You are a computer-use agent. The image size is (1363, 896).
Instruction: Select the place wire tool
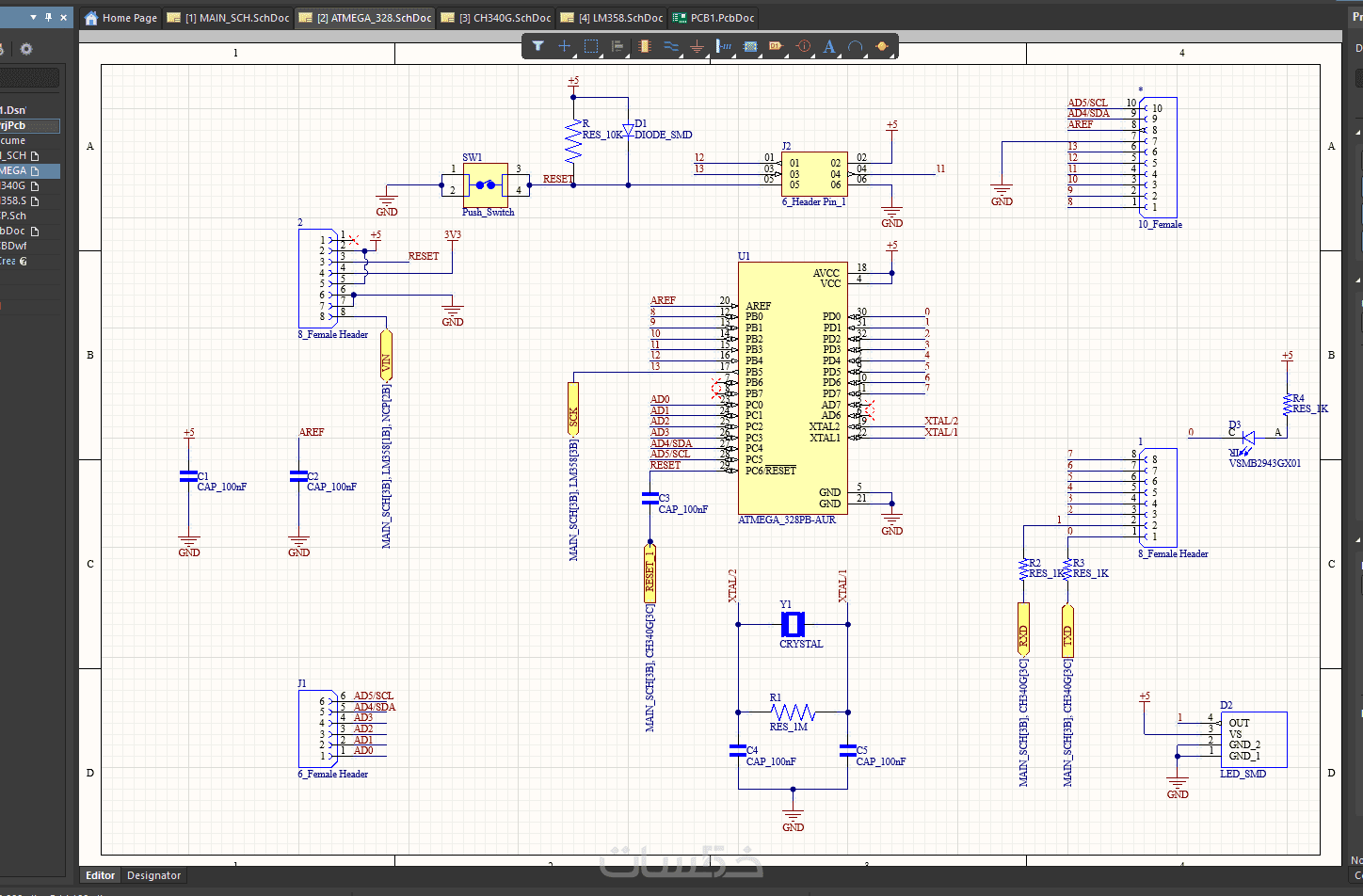[671, 46]
